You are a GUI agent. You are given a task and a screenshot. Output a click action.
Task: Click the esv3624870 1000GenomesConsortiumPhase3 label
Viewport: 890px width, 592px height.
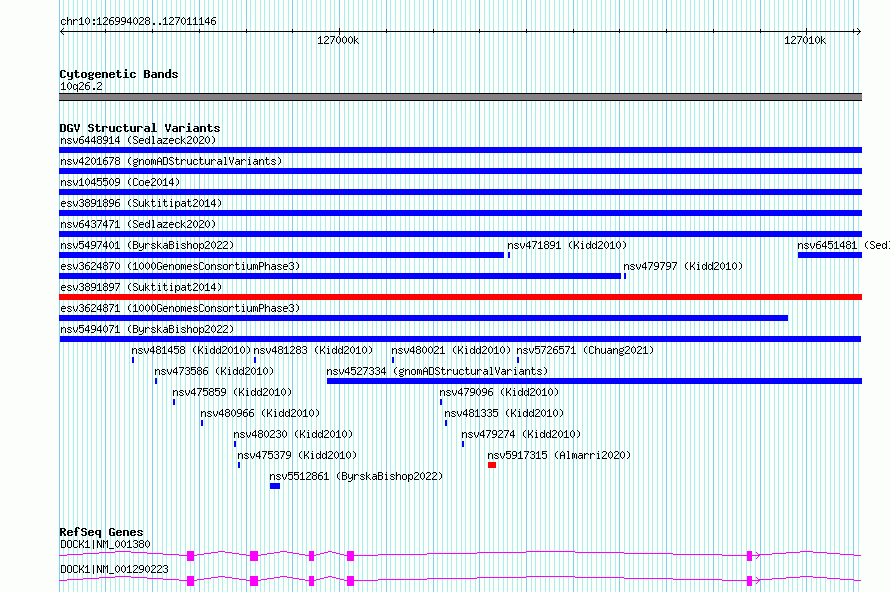(180, 266)
